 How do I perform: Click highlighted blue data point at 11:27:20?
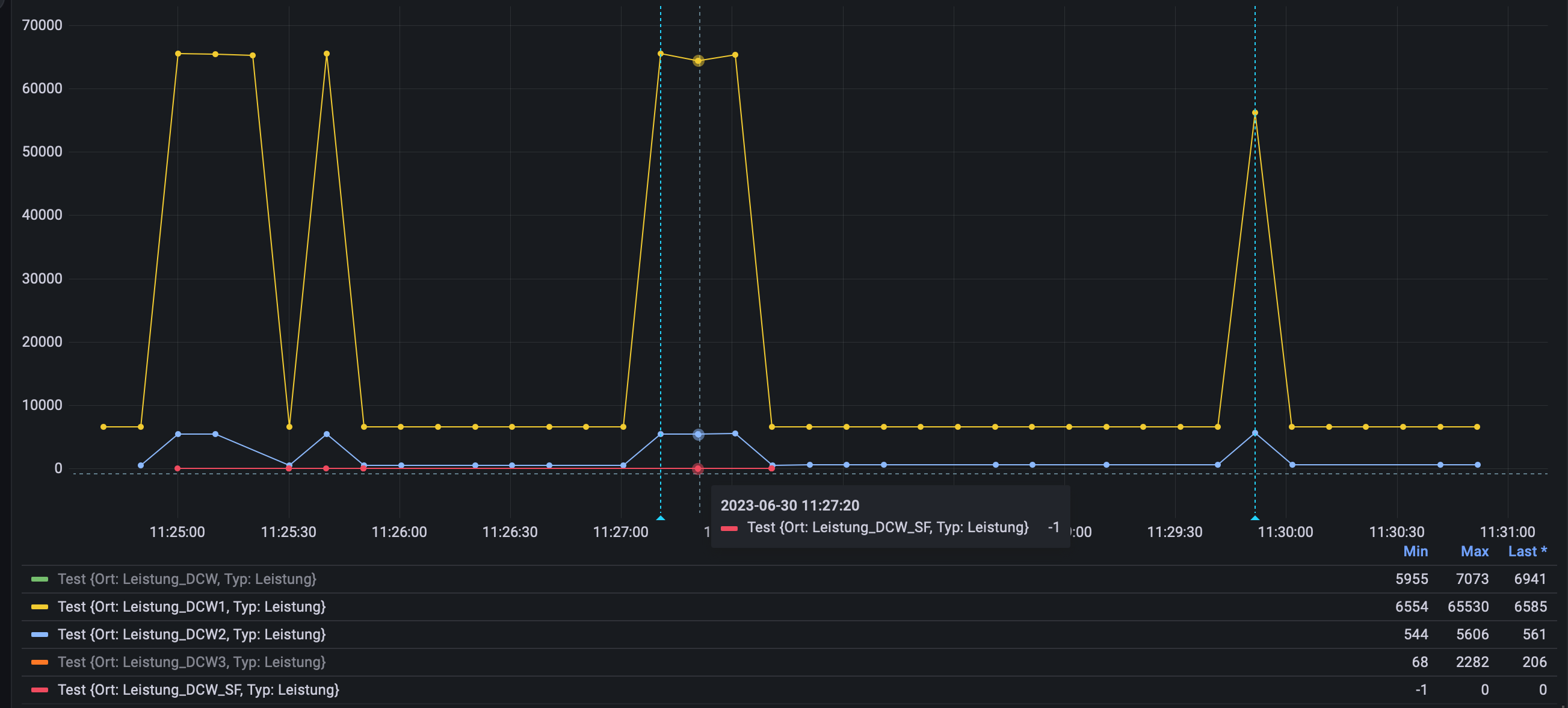[x=698, y=435]
